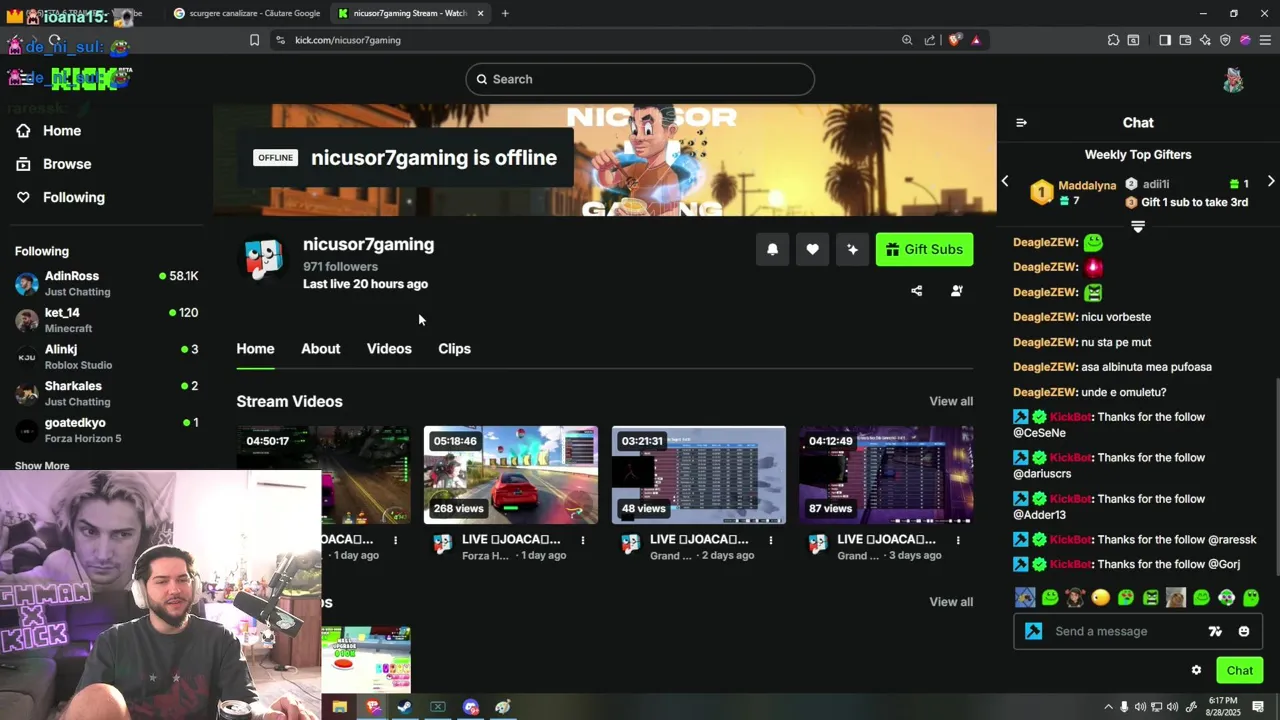Open options menu for the 87 views video
Image resolution: width=1280 pixels, height=720 pixels.
point(958,540)
